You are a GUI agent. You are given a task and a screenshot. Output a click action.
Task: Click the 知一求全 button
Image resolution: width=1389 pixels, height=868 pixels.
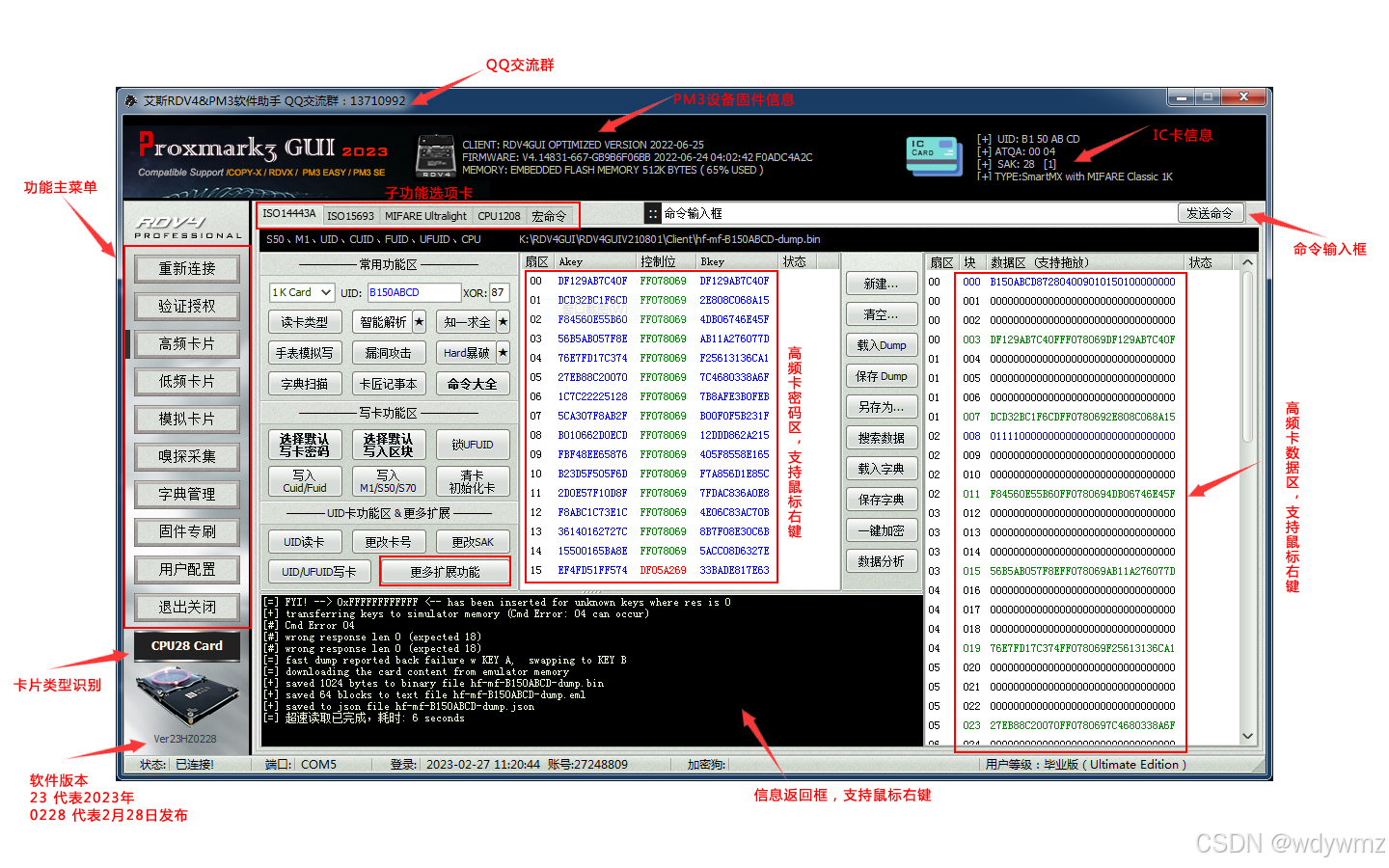[x=467, y=321]
